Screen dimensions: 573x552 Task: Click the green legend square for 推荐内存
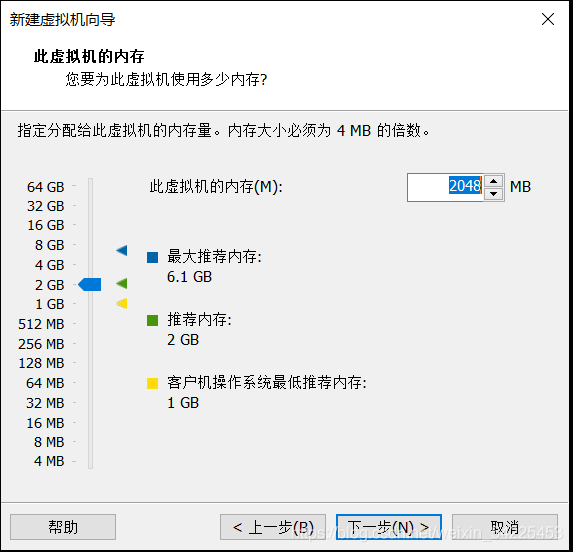tap(152, 320)
